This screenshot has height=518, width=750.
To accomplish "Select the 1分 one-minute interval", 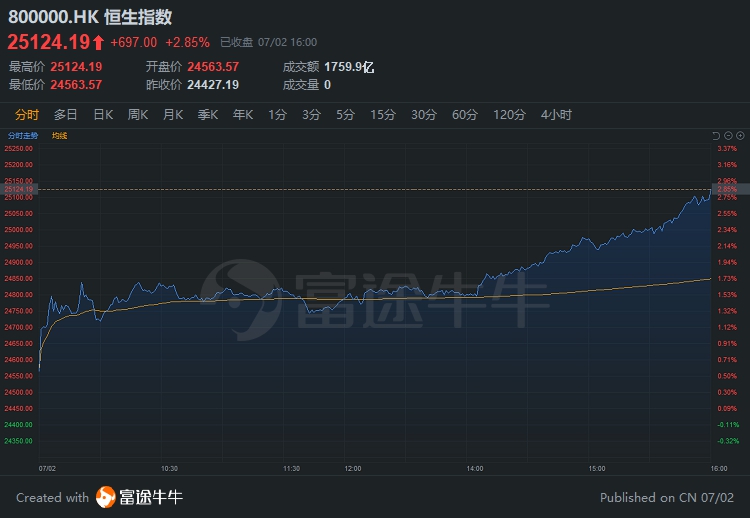I will click(x=277, y=115).
